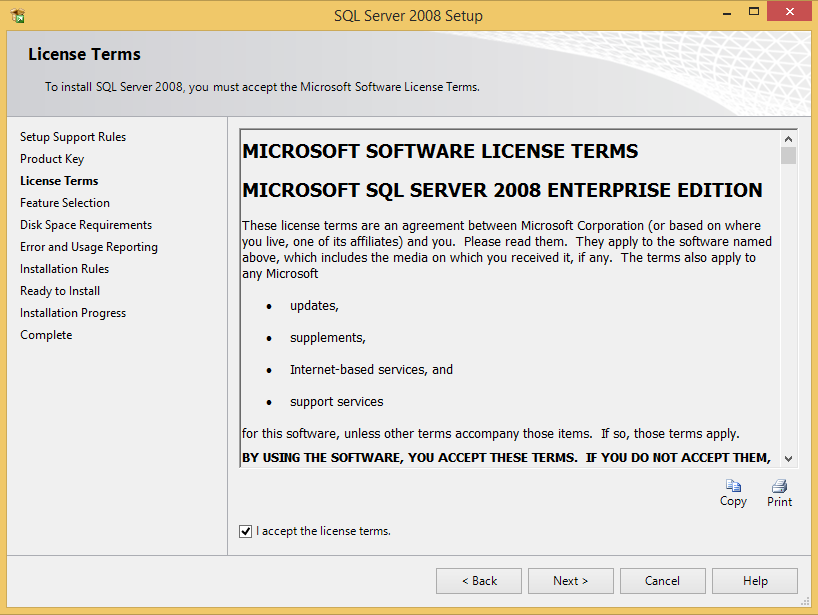Select the Installation Rules step

click(x=64, y=269)
